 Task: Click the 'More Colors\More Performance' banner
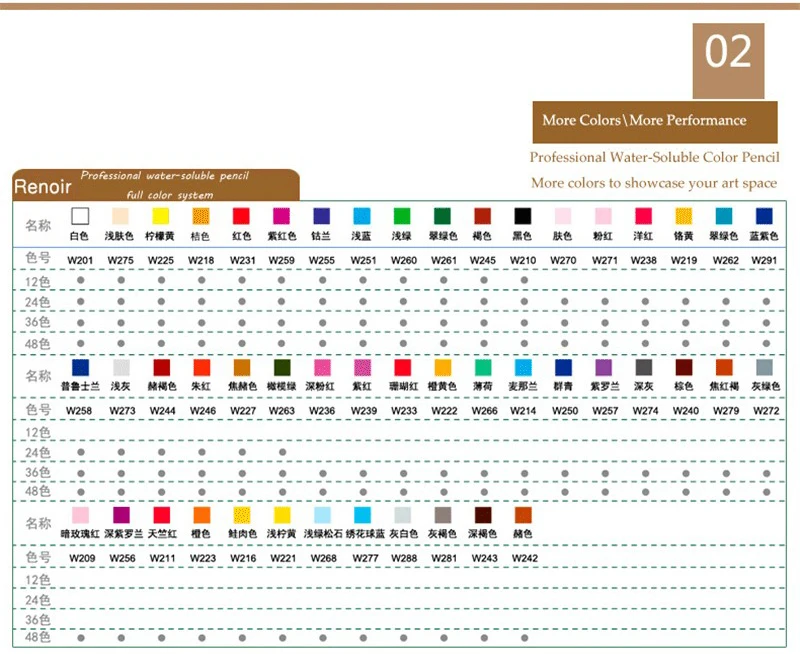(655, 121)
